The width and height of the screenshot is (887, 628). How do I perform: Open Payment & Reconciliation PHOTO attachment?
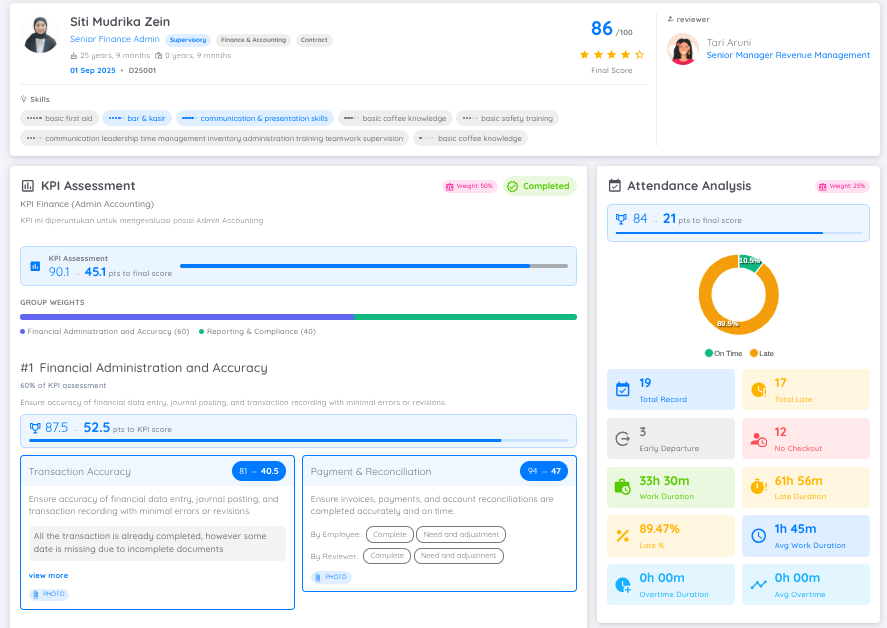(331, 577)
